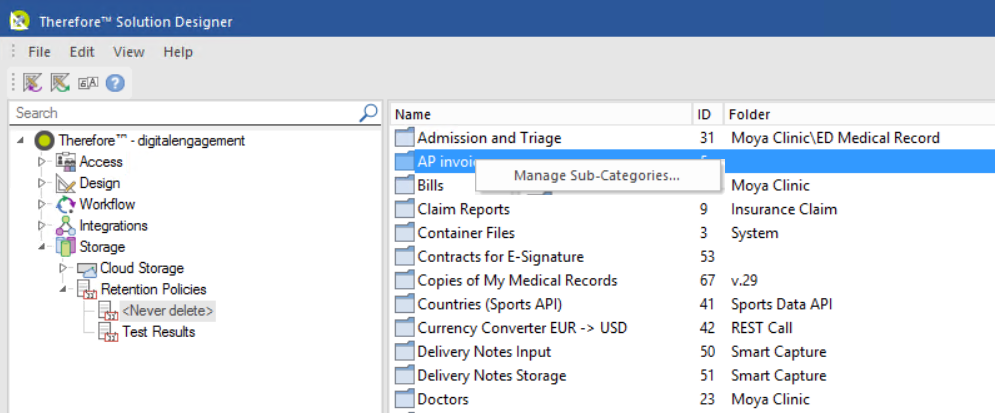Expand the Design tree node

pyautogui.click(x=42, y=183)
